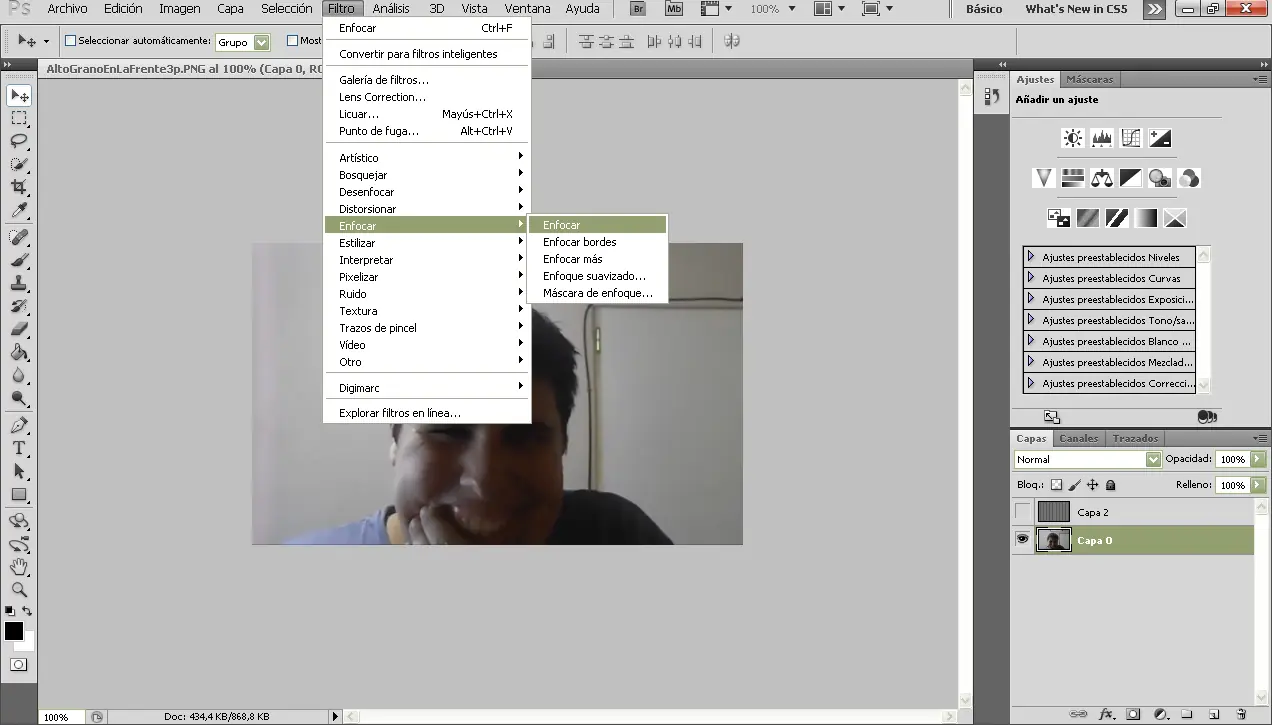Select the Dodge tool
1272x725 pixels.
coord(19,398)
